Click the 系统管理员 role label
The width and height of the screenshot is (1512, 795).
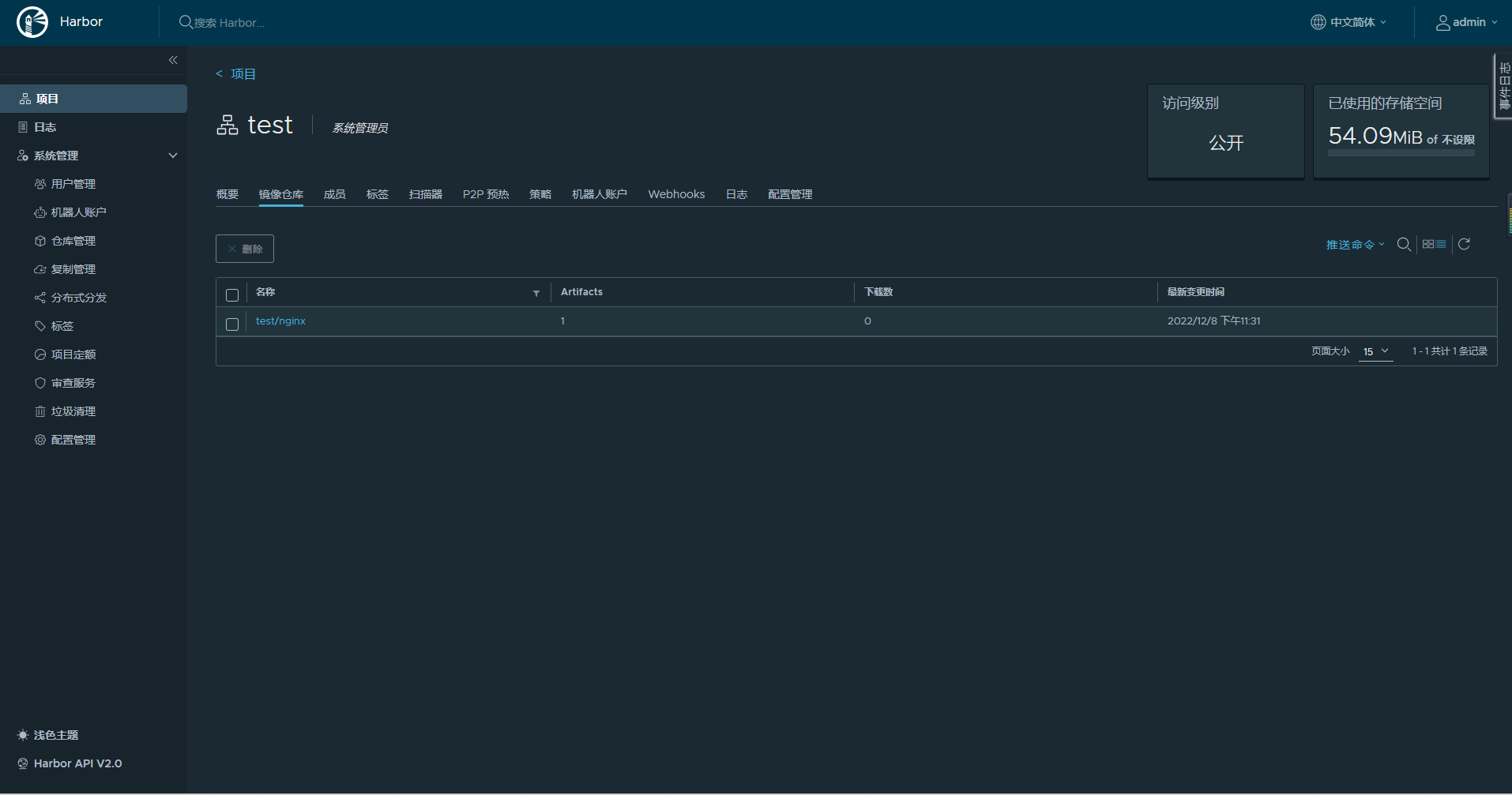360,128
